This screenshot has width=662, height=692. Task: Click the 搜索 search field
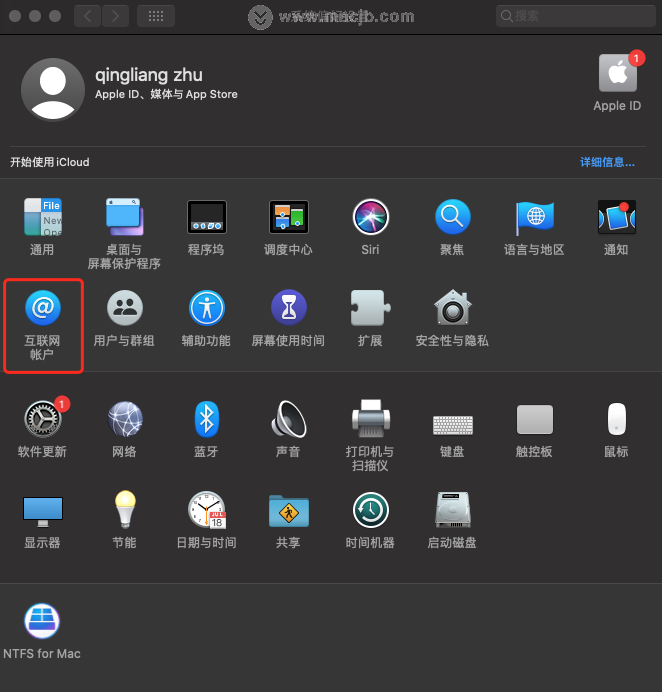point(575,16)
